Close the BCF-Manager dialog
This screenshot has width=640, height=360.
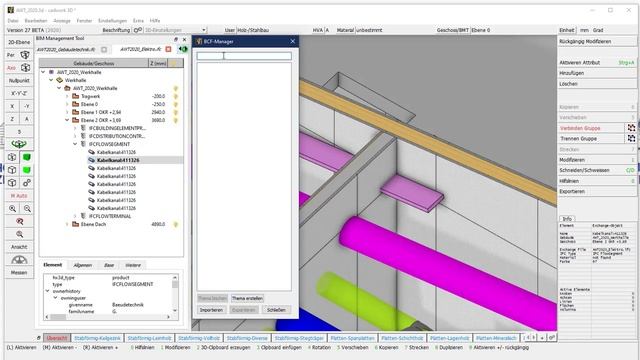[x=292, y=41]
